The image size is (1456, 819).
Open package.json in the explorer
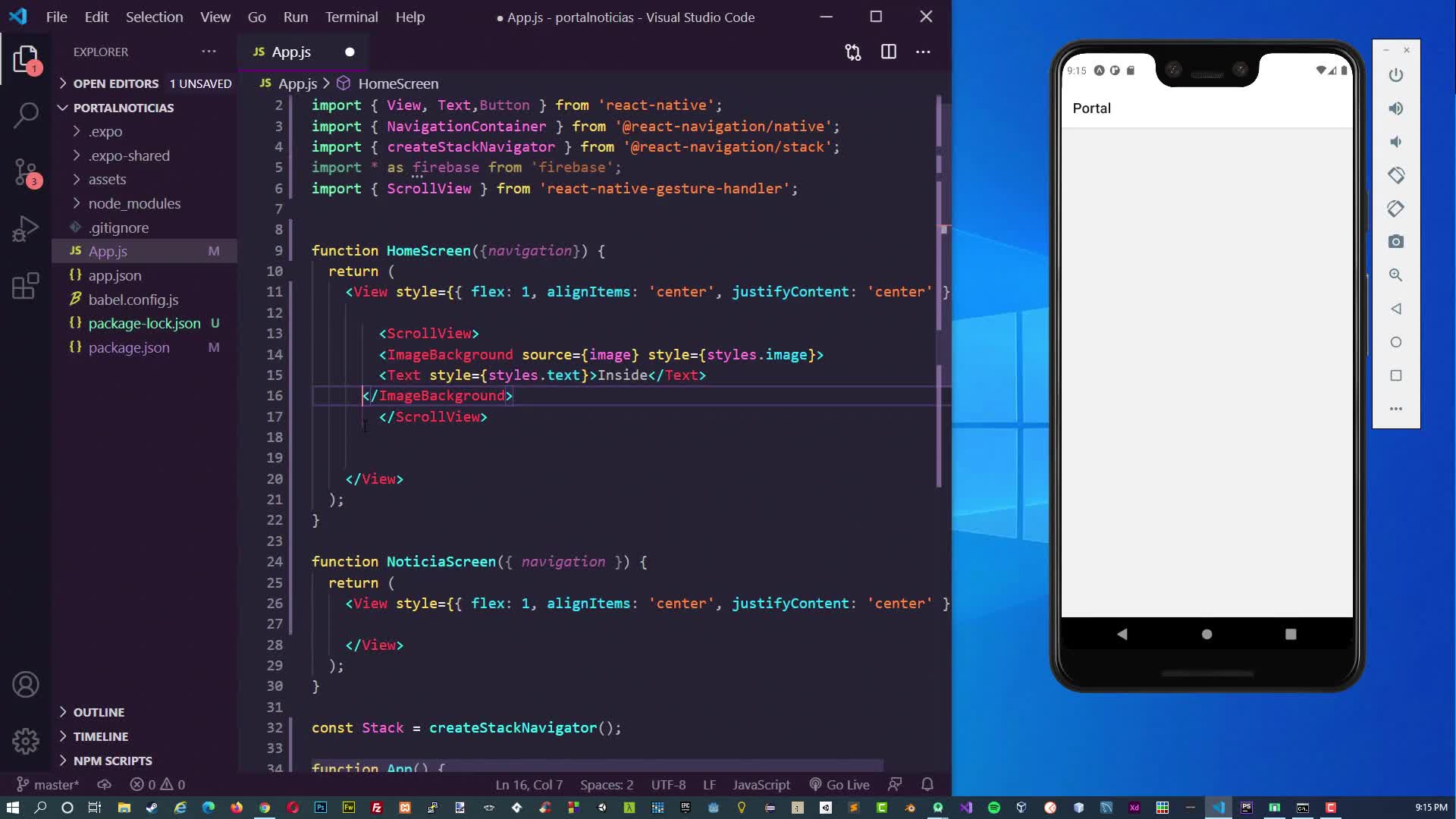click(x=129, y=347)
